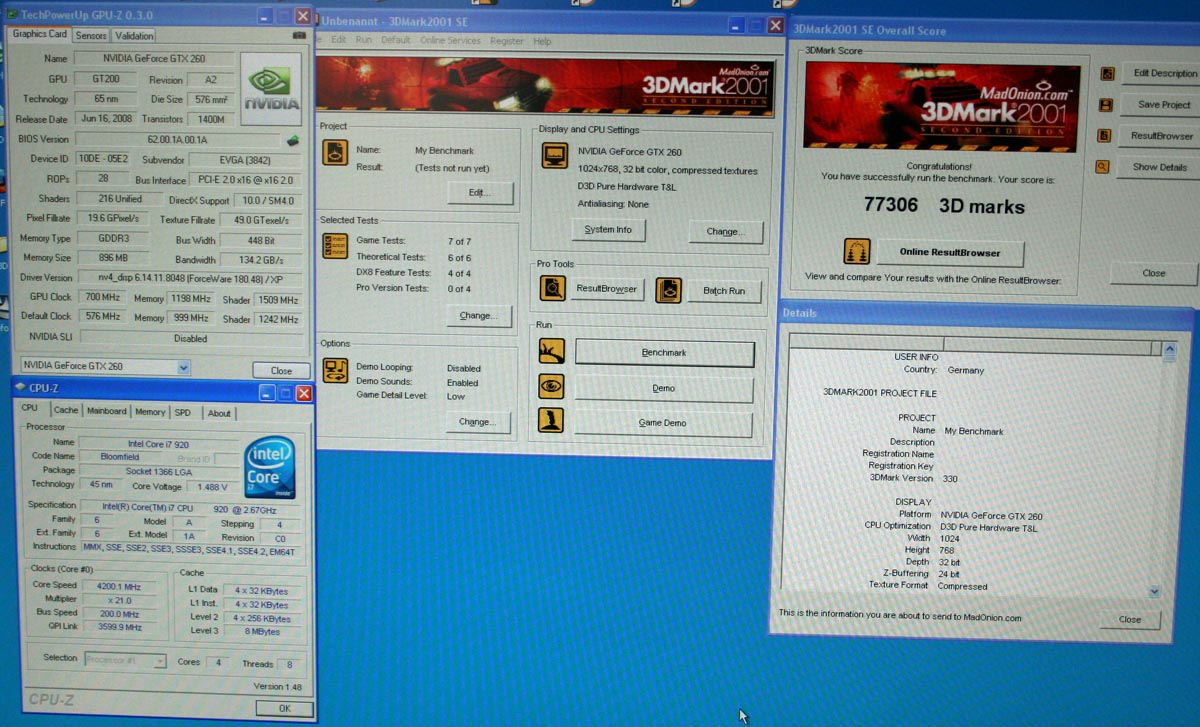Click Close in the Details window
Viewport: 1200px width, 727px height.
(x=1130, y=619)
